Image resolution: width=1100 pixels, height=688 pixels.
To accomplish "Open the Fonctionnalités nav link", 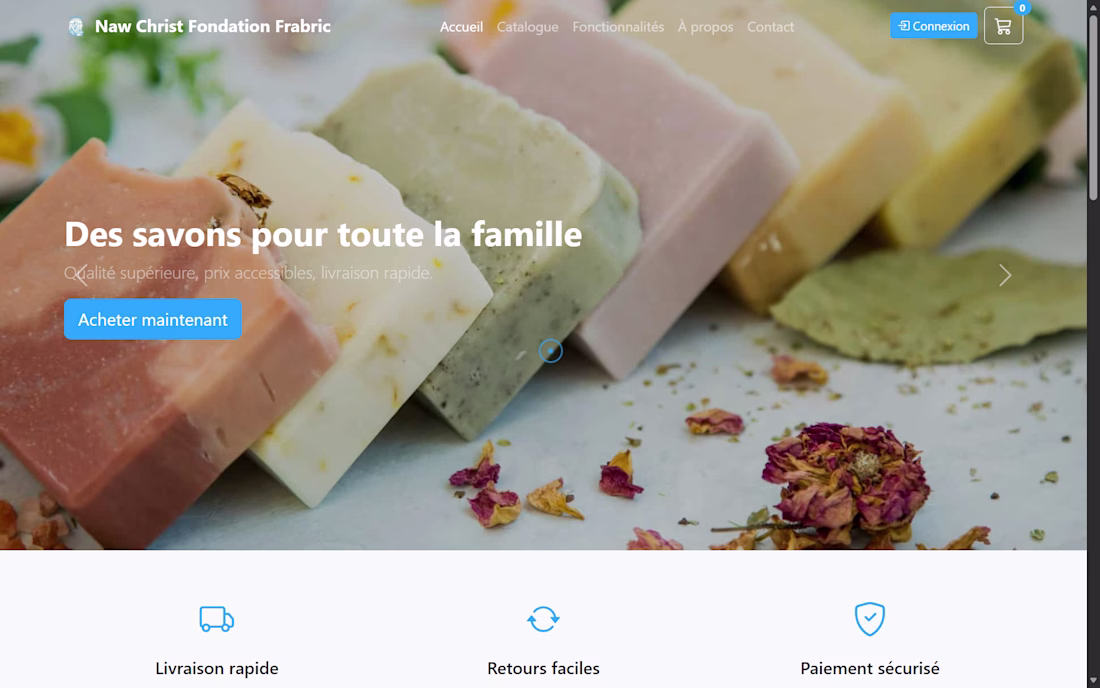I will pyautogui.click(x=618, y=27).
